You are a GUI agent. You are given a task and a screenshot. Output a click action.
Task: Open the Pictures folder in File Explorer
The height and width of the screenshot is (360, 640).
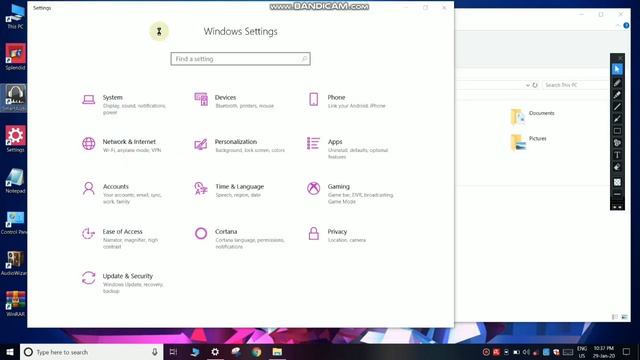[529, 142]
